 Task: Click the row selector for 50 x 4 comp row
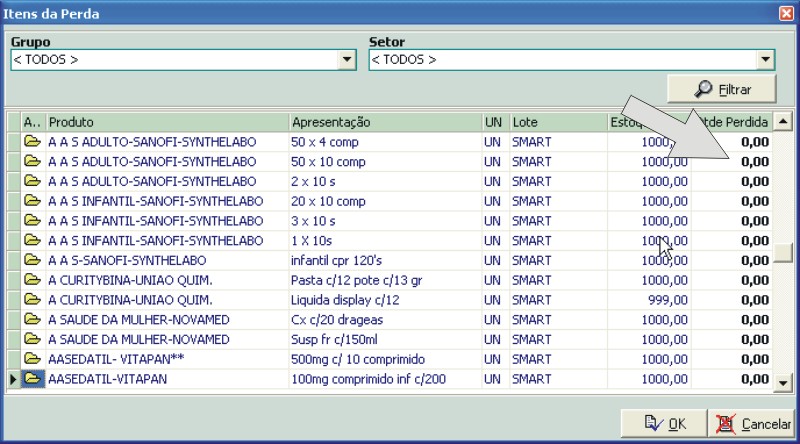click(x=13, y=142)
